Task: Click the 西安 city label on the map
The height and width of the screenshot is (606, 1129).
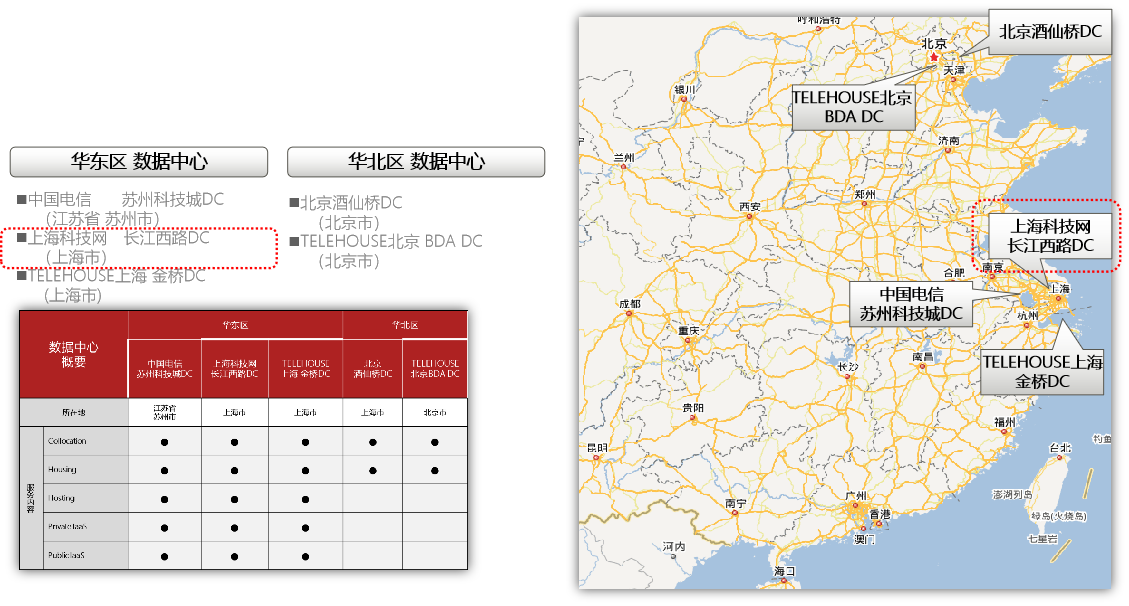Action: [x=750, y=207]
